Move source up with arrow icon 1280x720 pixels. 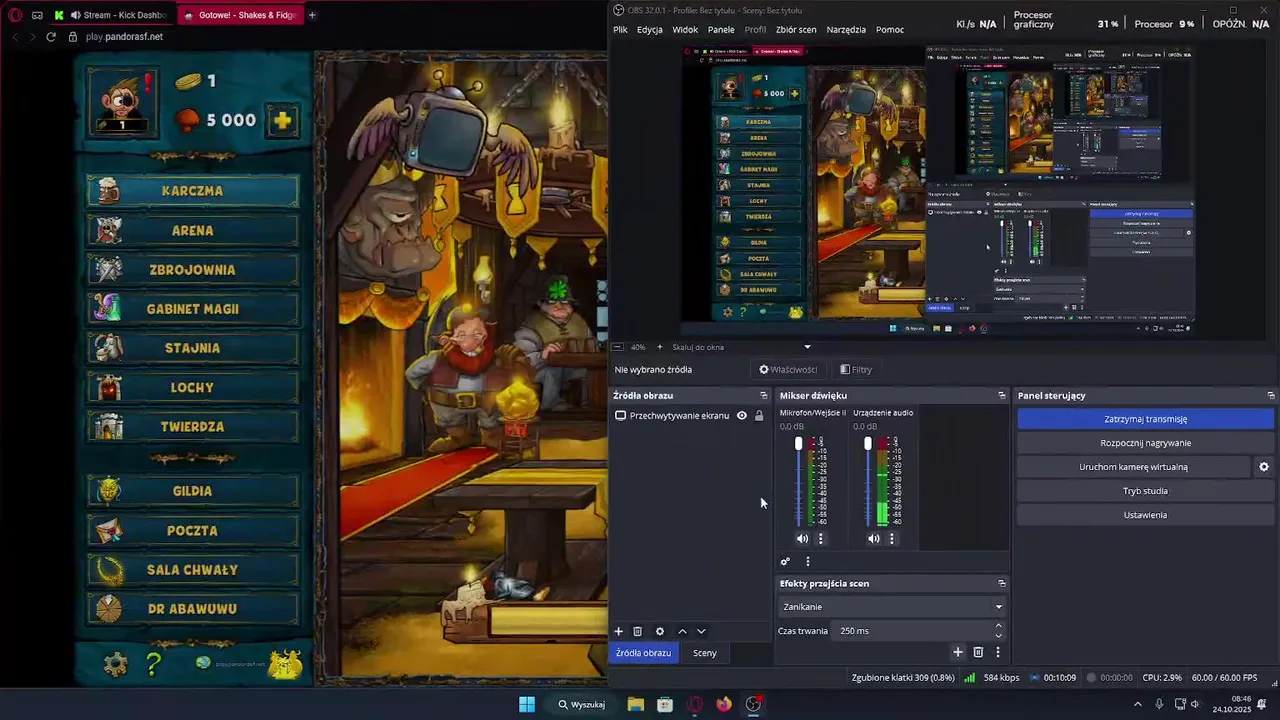coord(682,632)
